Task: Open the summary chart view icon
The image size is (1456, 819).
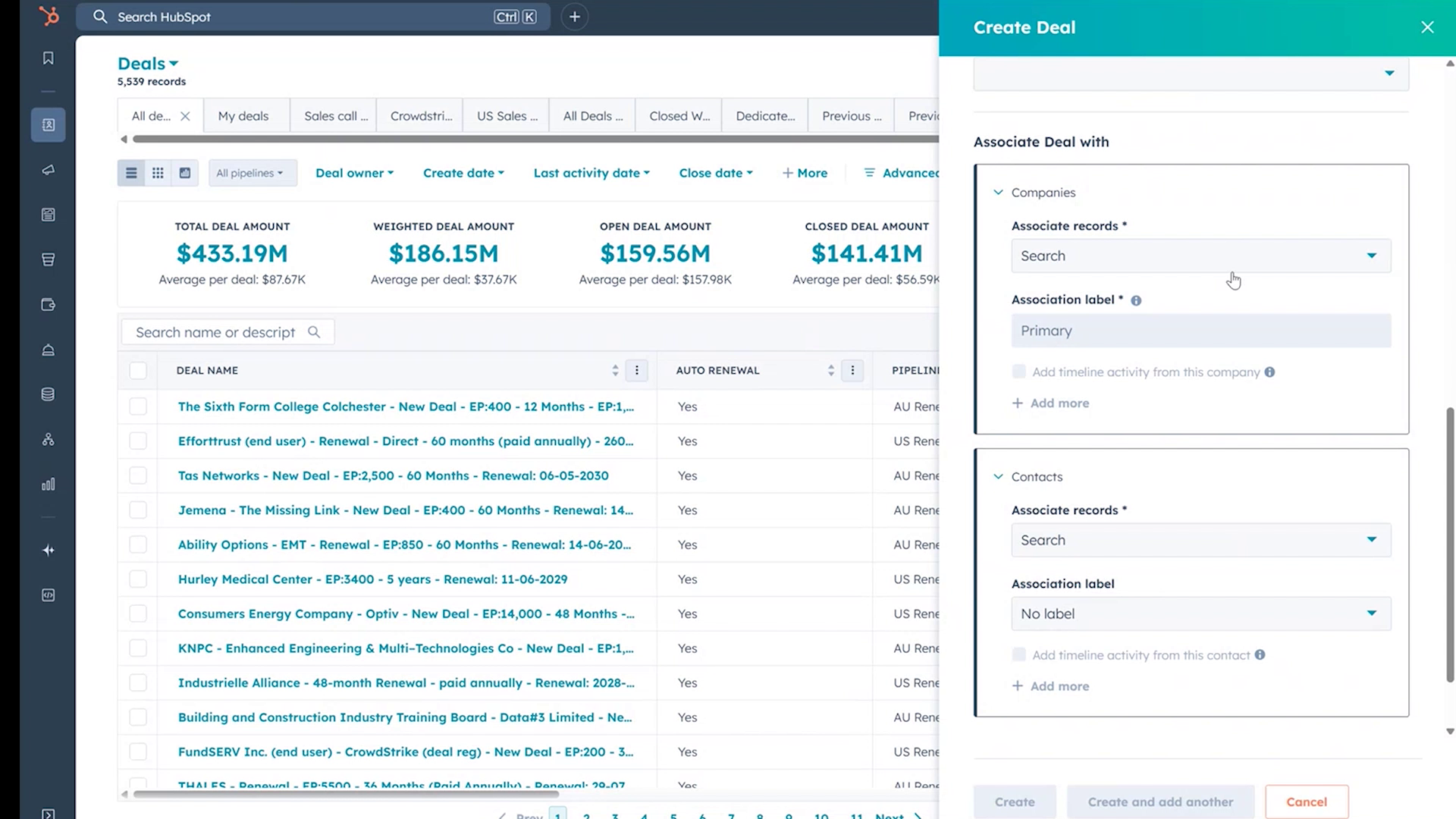Action: pos(184,172)
